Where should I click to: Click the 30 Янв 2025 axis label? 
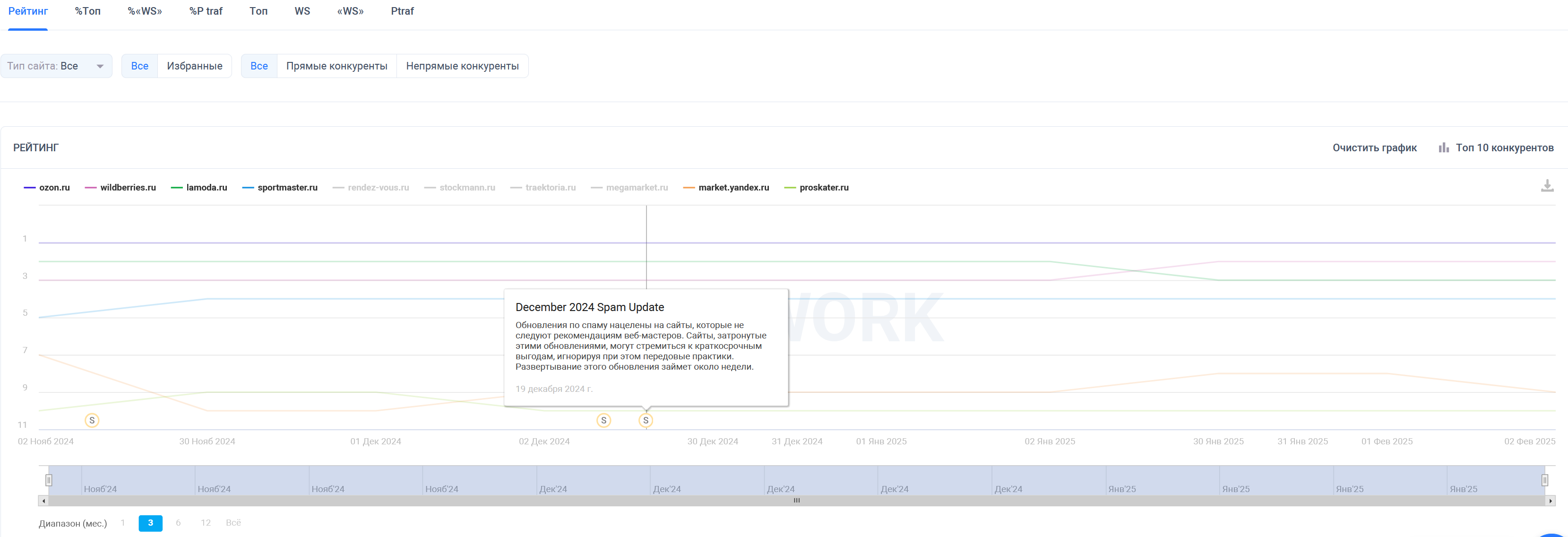pos(1218,442)
